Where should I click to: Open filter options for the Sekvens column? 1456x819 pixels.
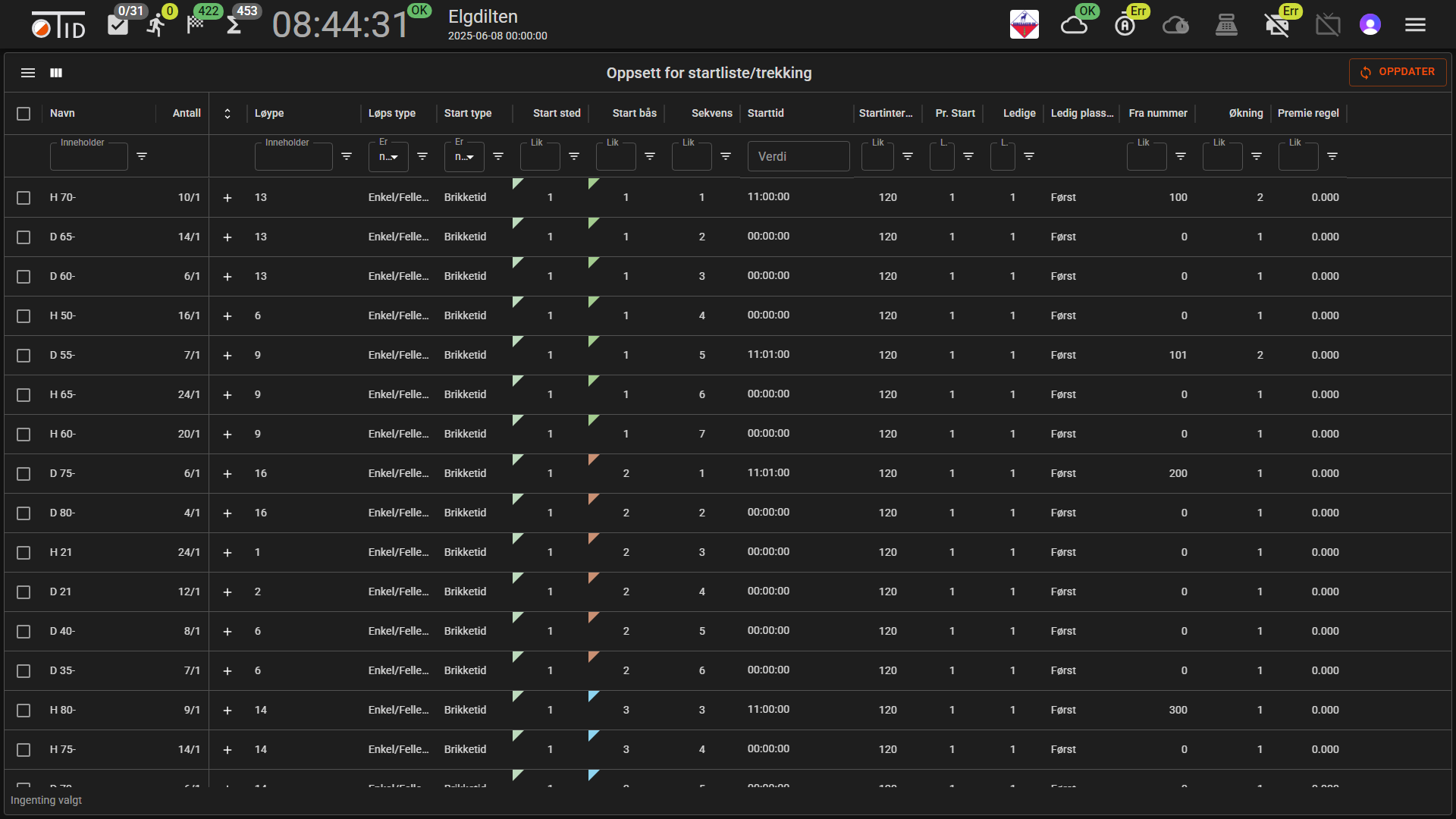pos(726,156)
